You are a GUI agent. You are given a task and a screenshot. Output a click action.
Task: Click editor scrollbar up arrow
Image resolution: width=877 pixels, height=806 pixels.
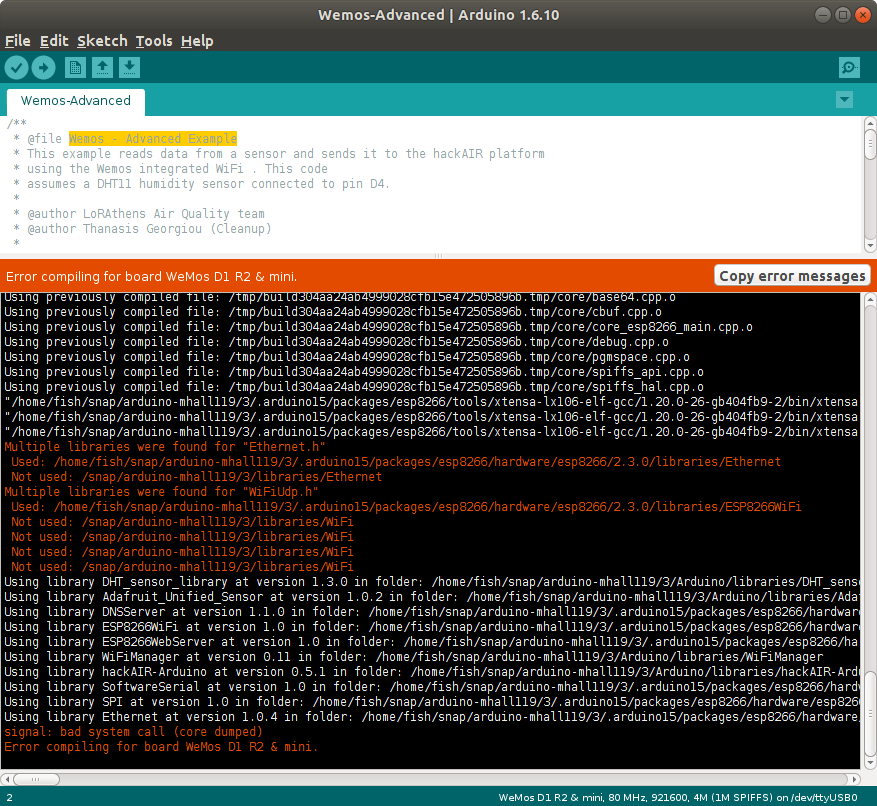870,123
